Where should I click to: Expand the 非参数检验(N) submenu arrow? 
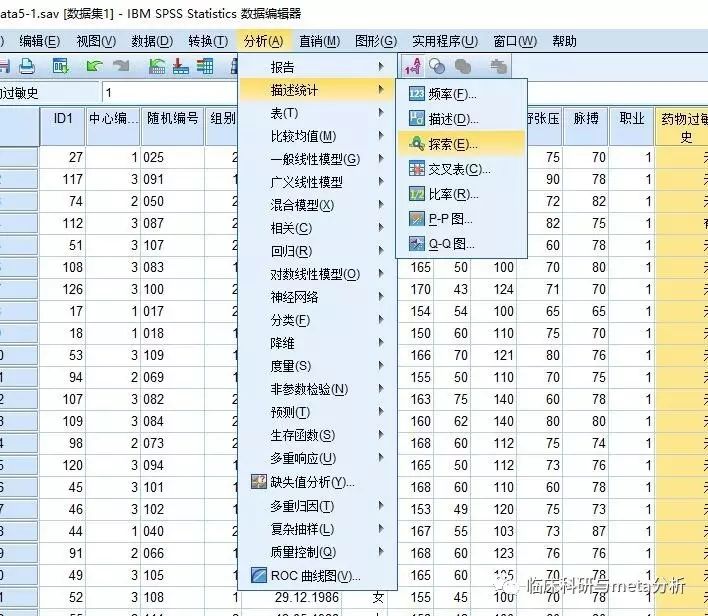pos(381,388)
